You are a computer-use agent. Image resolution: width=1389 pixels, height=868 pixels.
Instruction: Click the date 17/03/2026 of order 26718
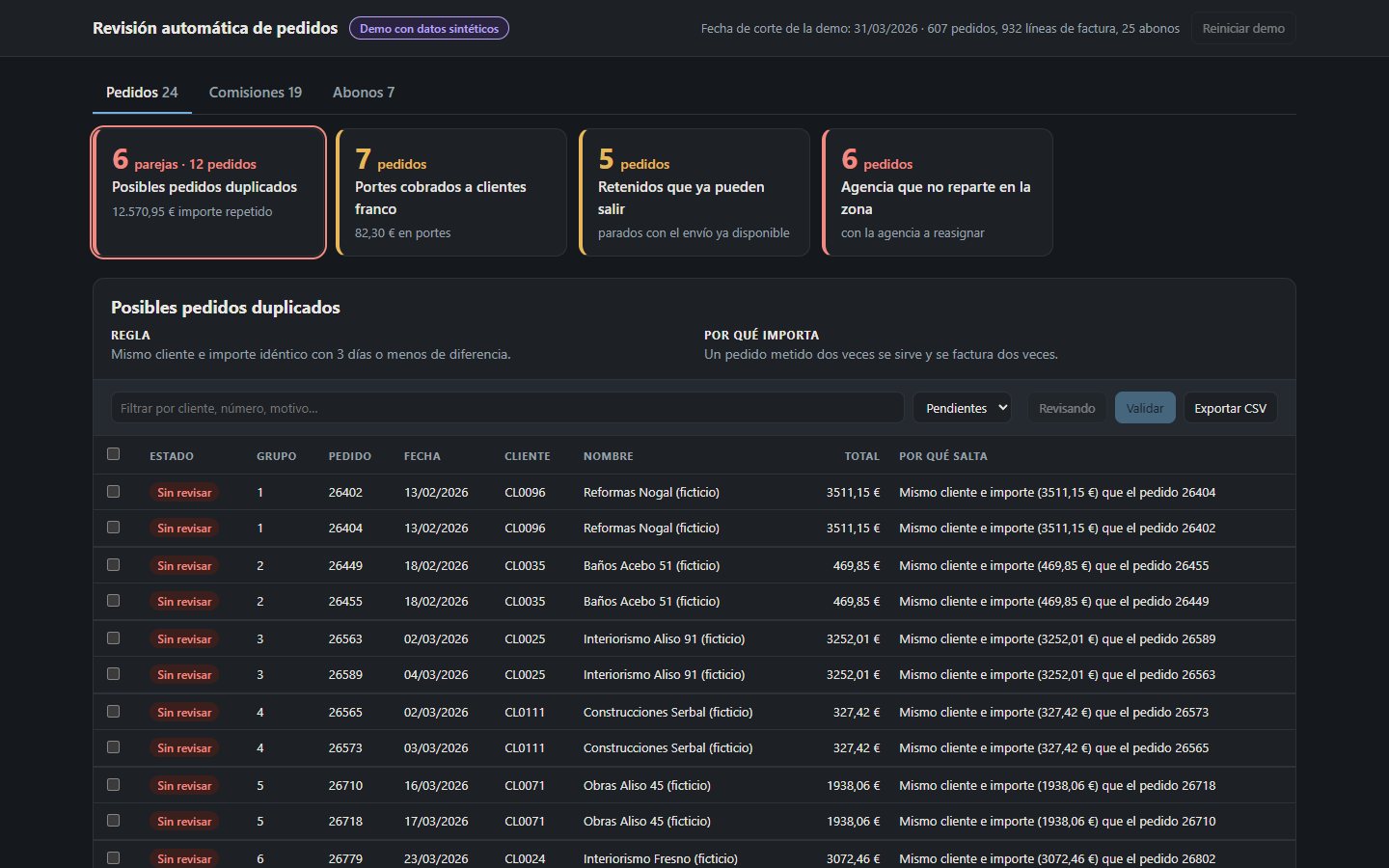pos(436,821)
